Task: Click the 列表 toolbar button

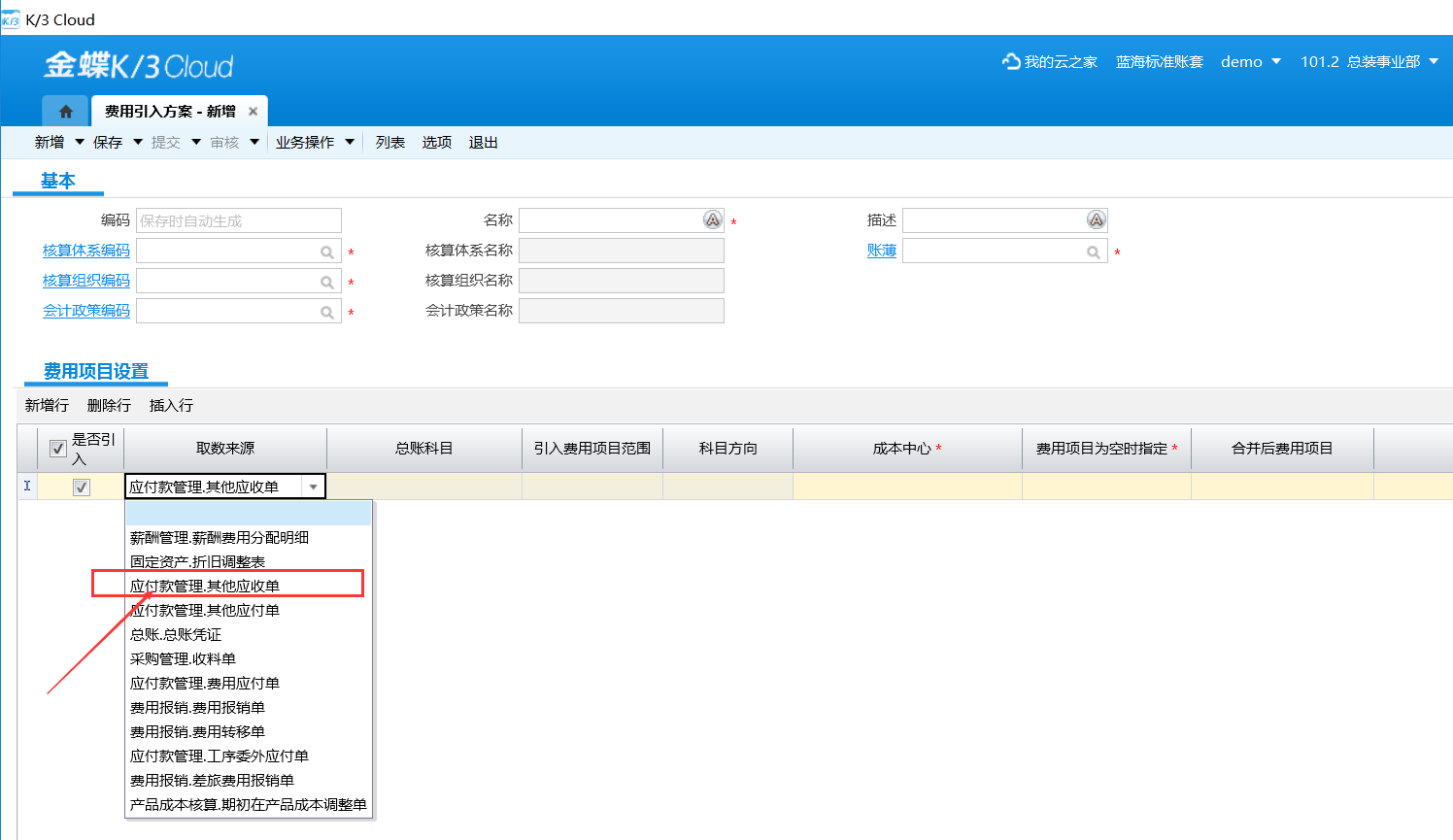Action: click(390, 142)
